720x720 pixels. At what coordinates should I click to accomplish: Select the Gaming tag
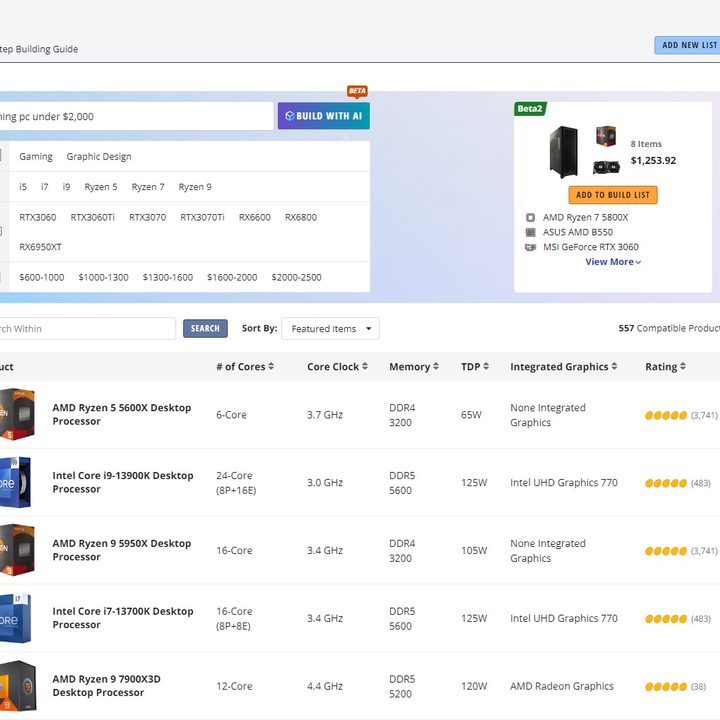coord(36,157)
